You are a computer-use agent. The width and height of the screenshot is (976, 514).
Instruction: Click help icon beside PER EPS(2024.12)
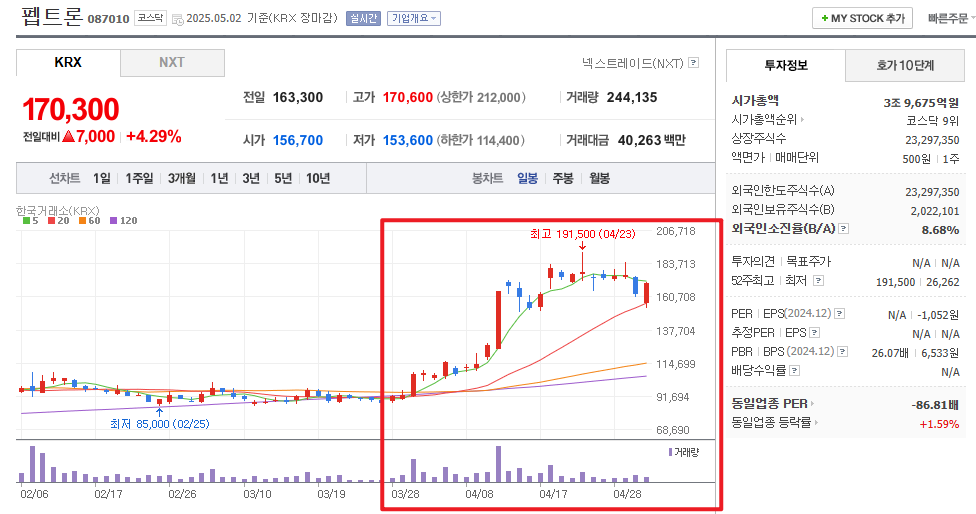click(840, 314)
